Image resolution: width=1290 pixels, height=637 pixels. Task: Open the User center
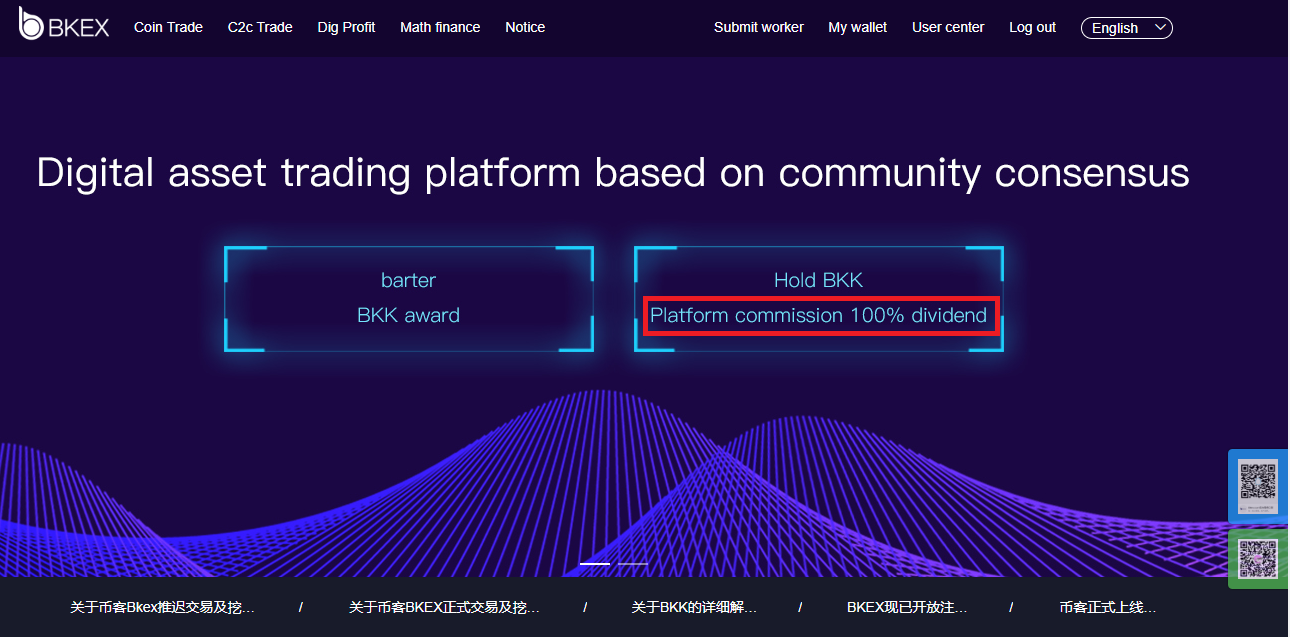tap(948, 27)
